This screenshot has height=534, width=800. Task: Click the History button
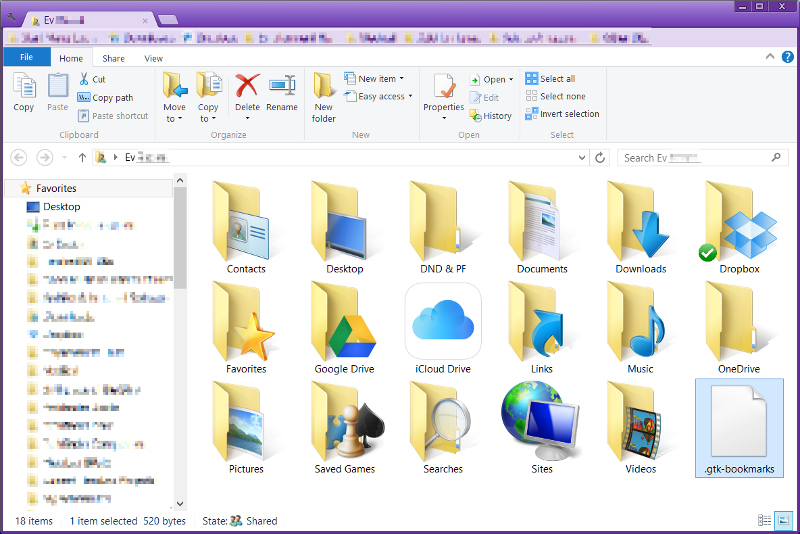point(490,116)
